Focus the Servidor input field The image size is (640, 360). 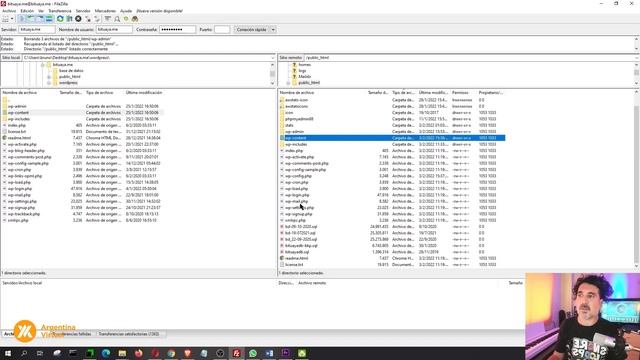37,29
